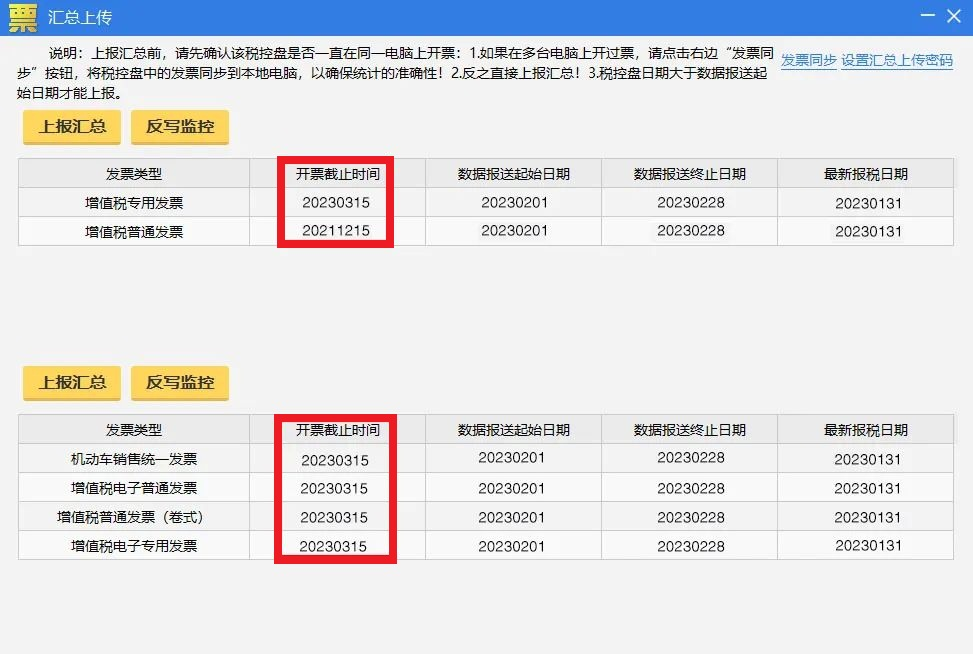Click 20230131 in the 增值税专用发票 row
This screenshot has height=654, width=973.
point(868,203)
